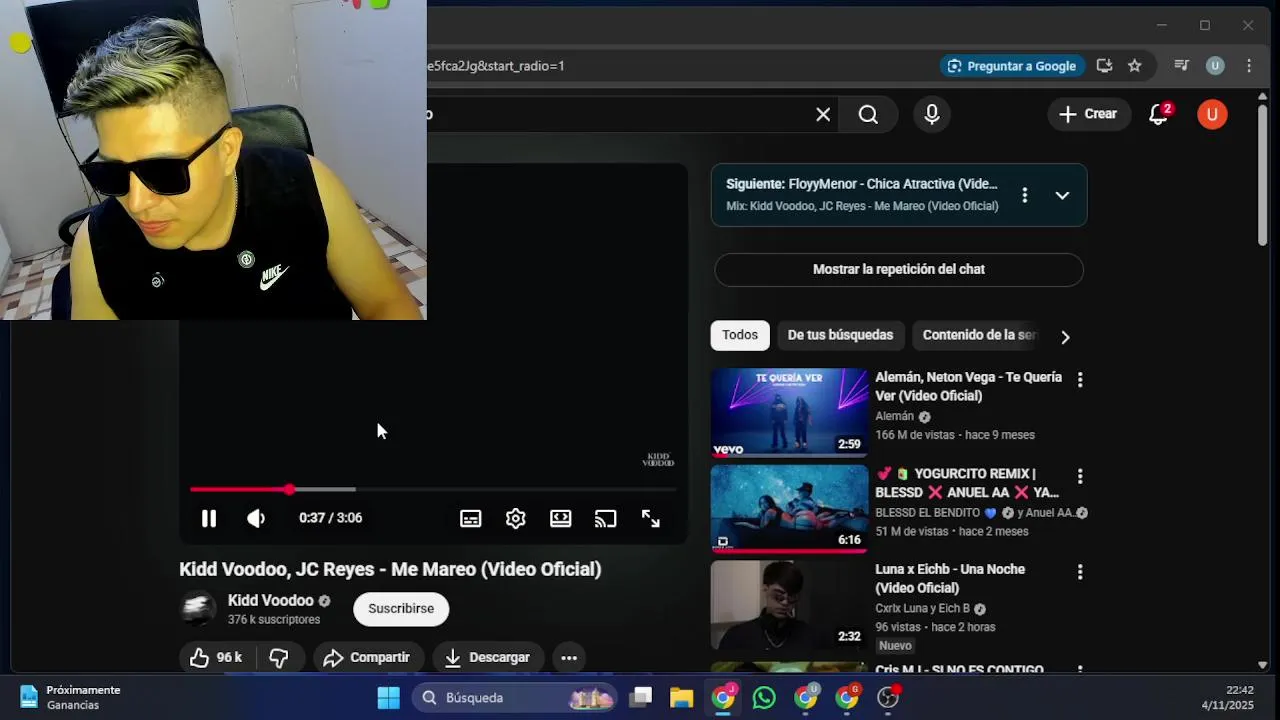The image size is (1280, 720).
Task: Open the YOGURCITO REMIX video thumbnail
Action: pos(790,508)
